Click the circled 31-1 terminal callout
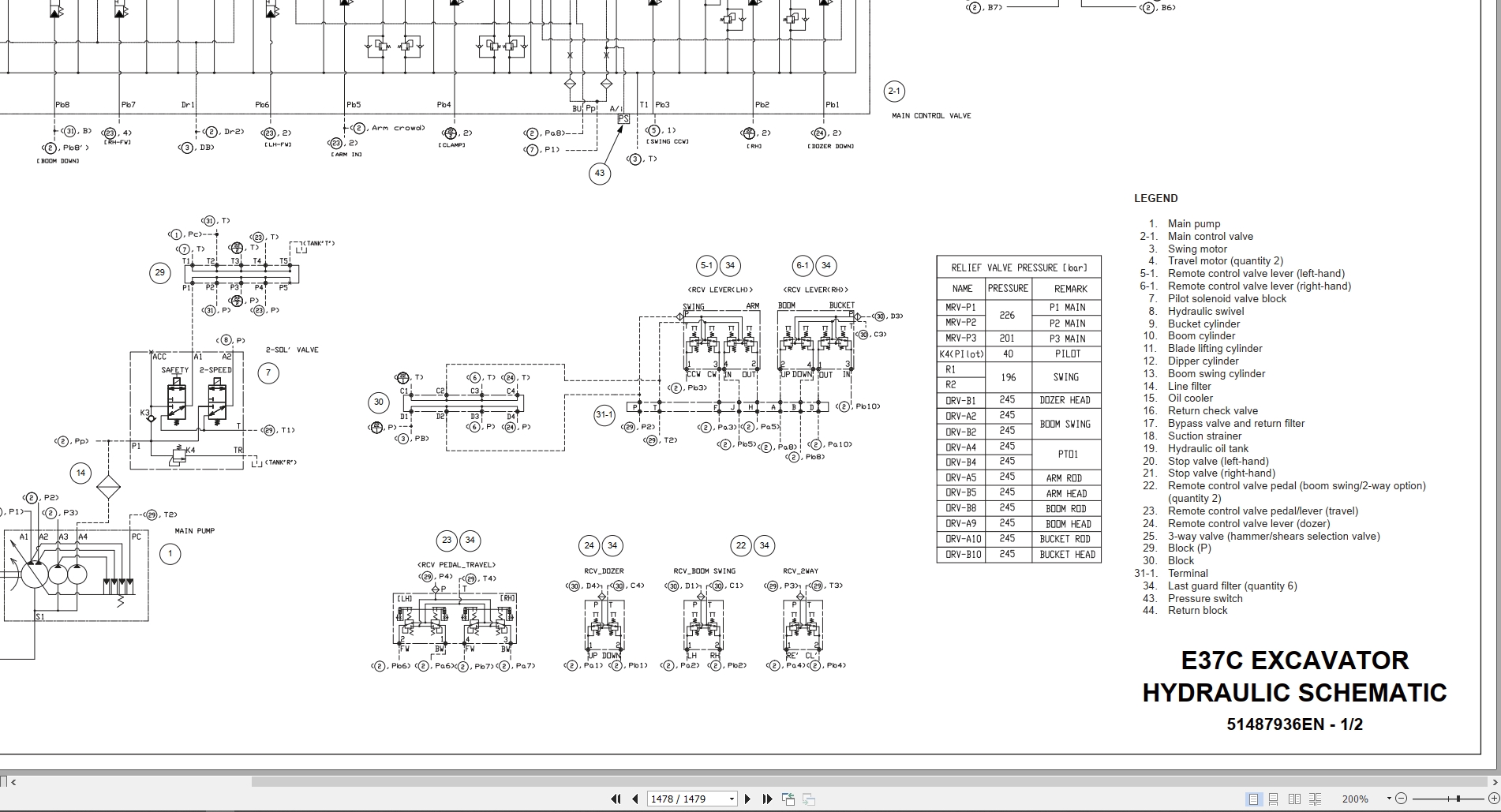 coord(605,415)
